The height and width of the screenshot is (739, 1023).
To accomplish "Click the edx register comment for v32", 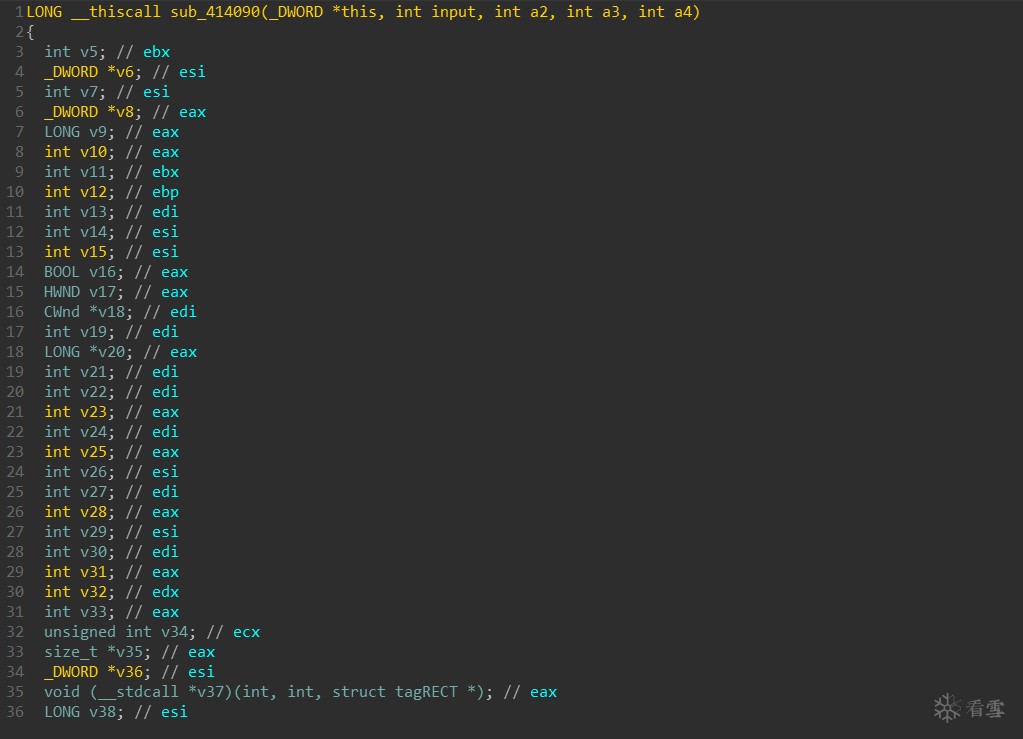I will pyautogui.click(x=165, y=592).
